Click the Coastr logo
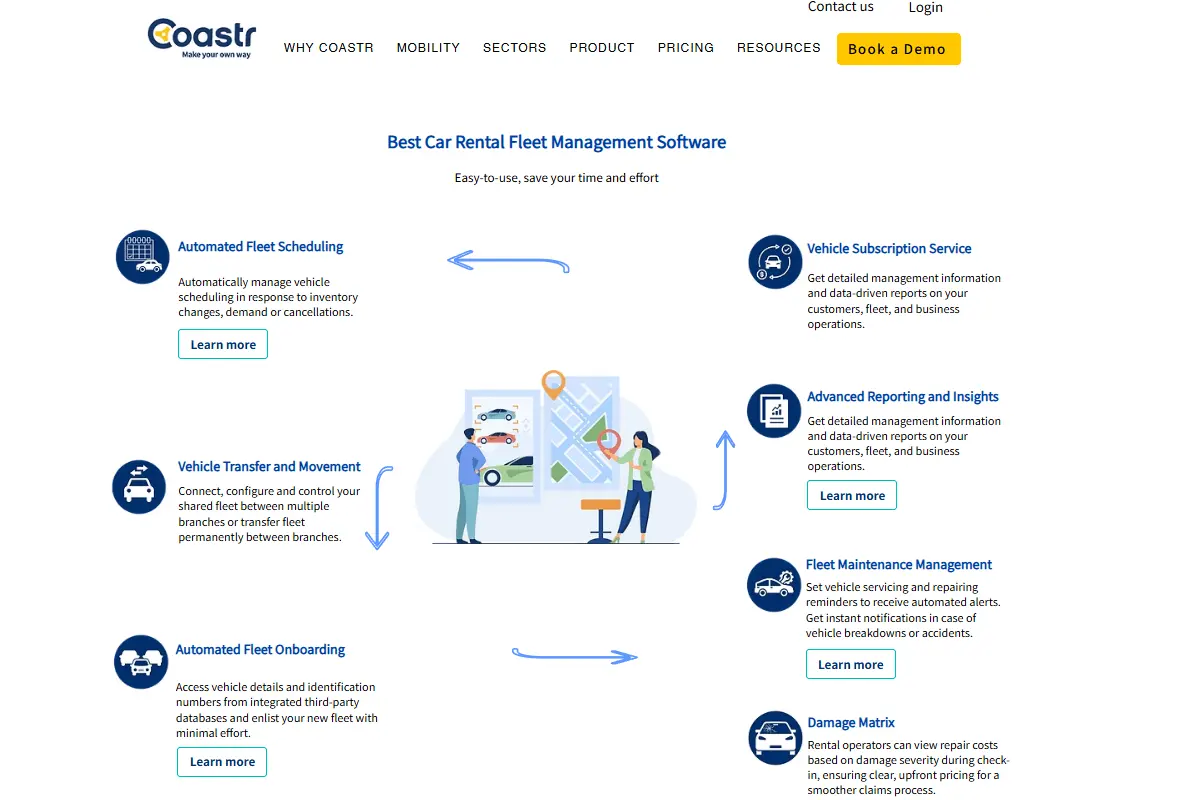This screenshot has width=1200, height=800. point(202,38)
